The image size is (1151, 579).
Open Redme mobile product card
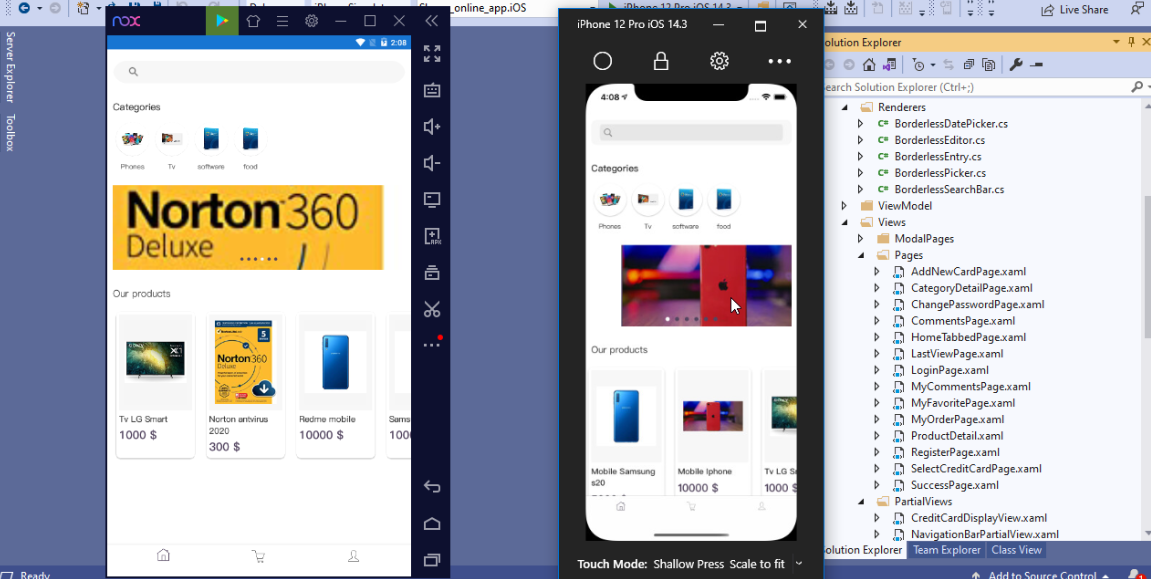335,386
